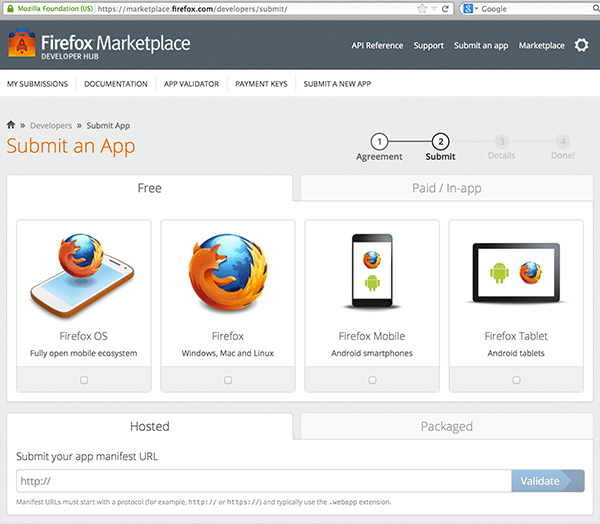Select the Free tab
The width and height of the screenshot is (600, 524).
coord(150,188)
